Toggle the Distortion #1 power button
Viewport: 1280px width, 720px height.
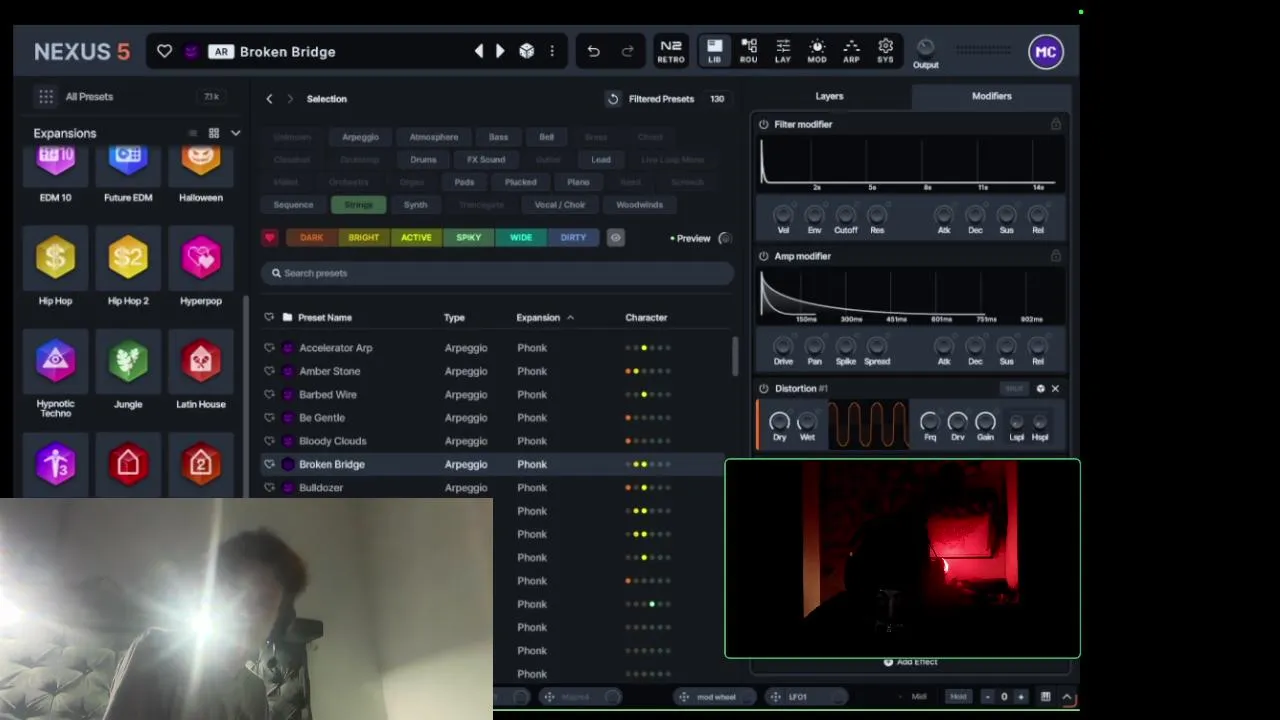(764, 388)
